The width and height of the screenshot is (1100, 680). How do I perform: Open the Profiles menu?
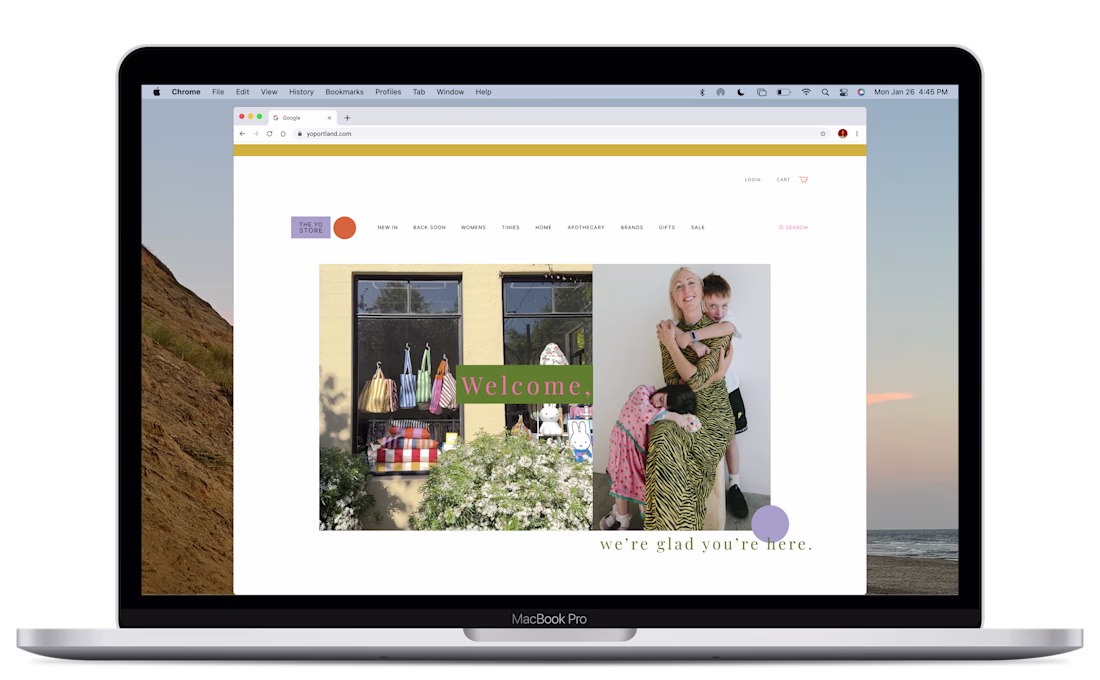(388, 92)
